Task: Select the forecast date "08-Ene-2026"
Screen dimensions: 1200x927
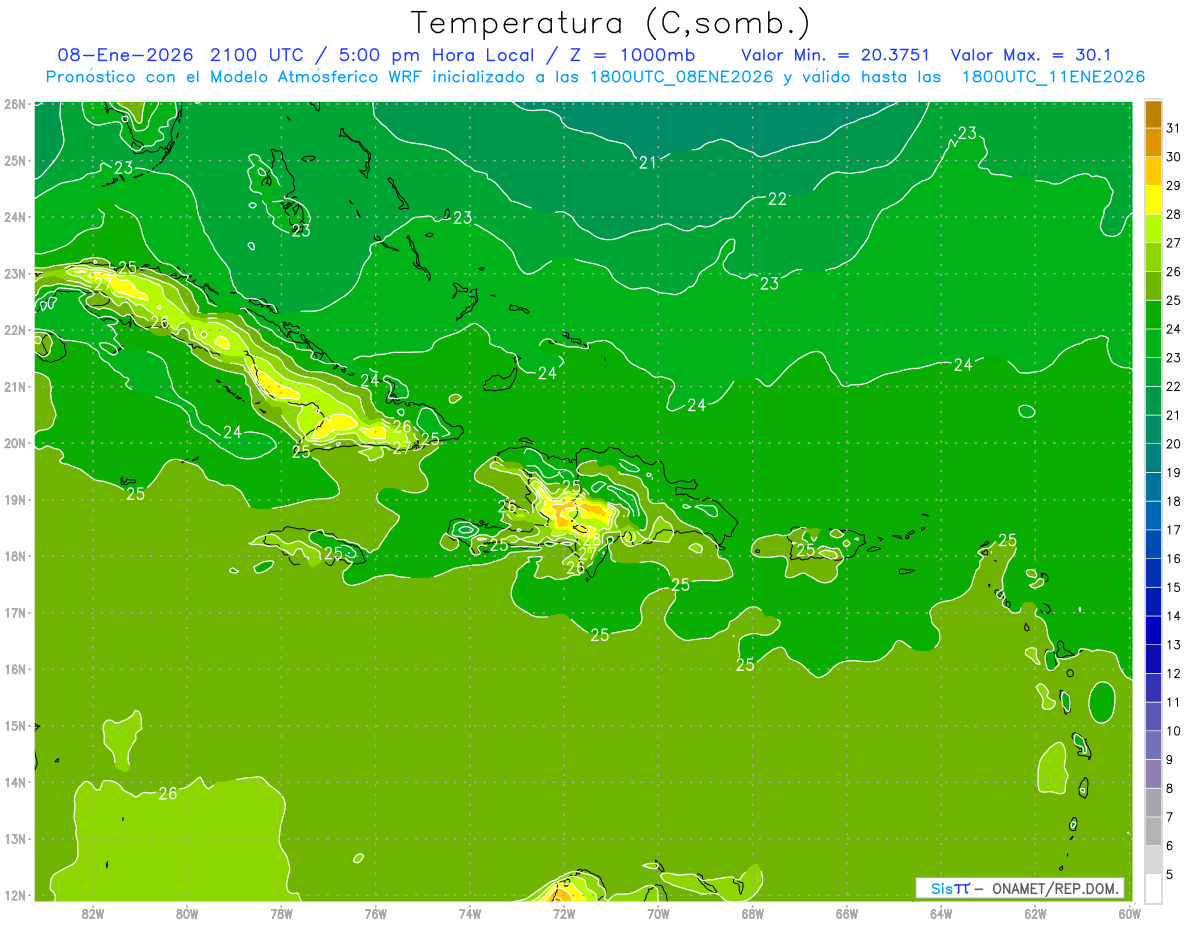Action: click(126, 55)
